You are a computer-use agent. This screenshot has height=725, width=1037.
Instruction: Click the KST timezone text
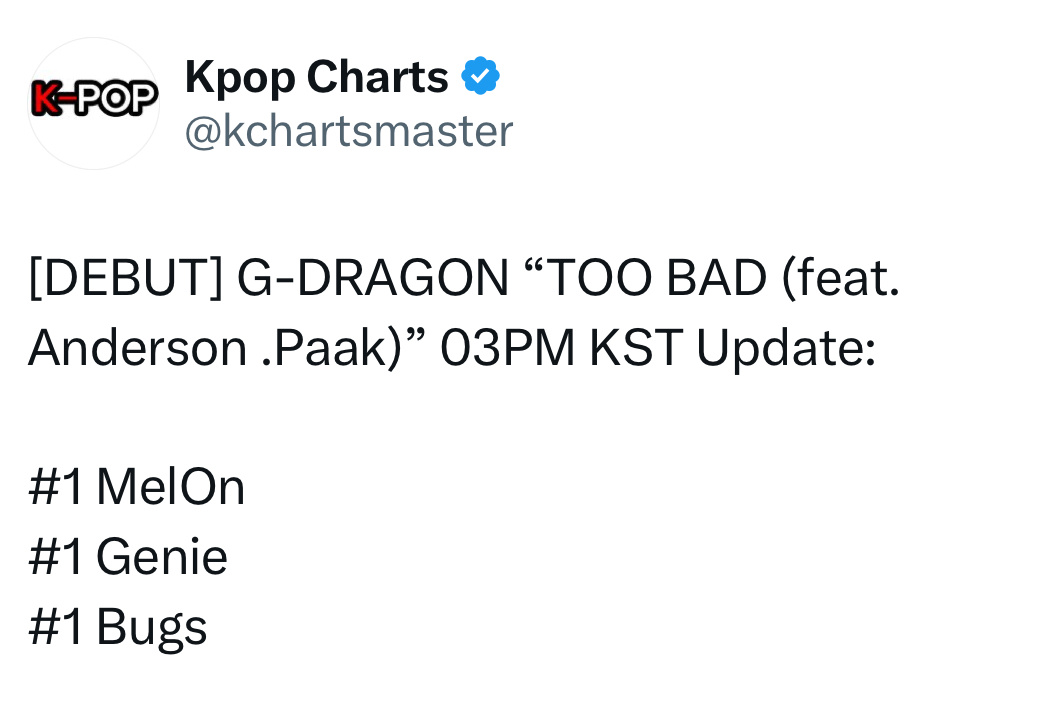click(x=636, y=348)
